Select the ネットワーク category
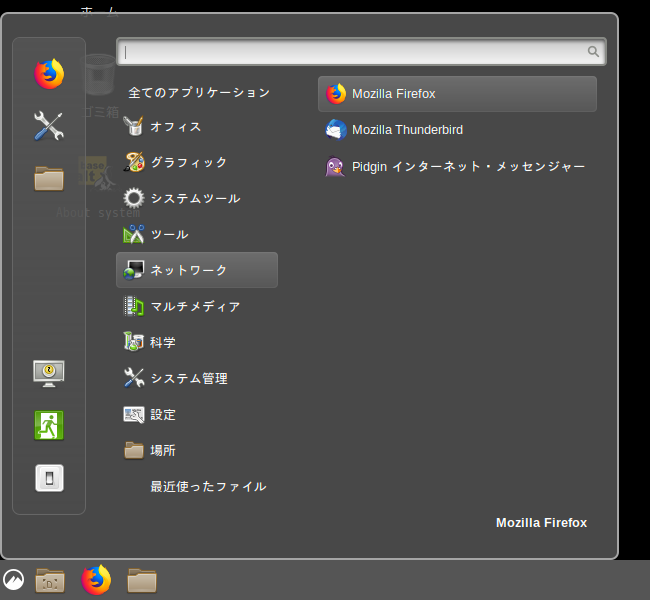650x600 pixels. 197,270
